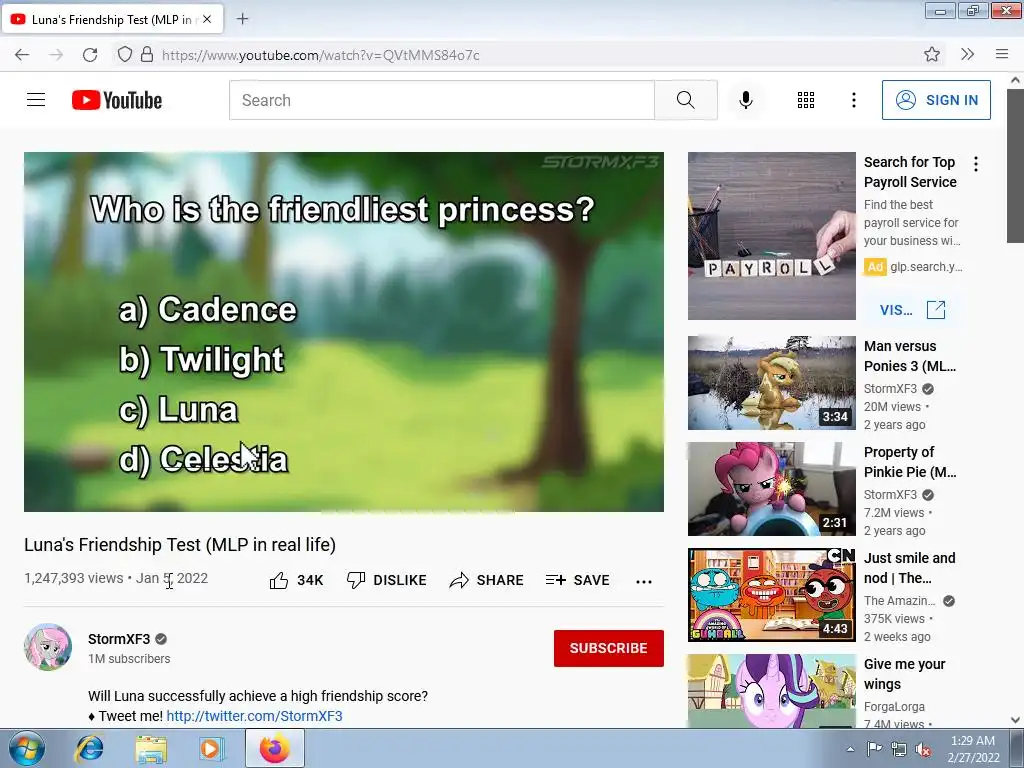The width and height of the screenshot is (1024, 768).
Task: Click the scrollbar down arrow
Action: point(1015,720)
